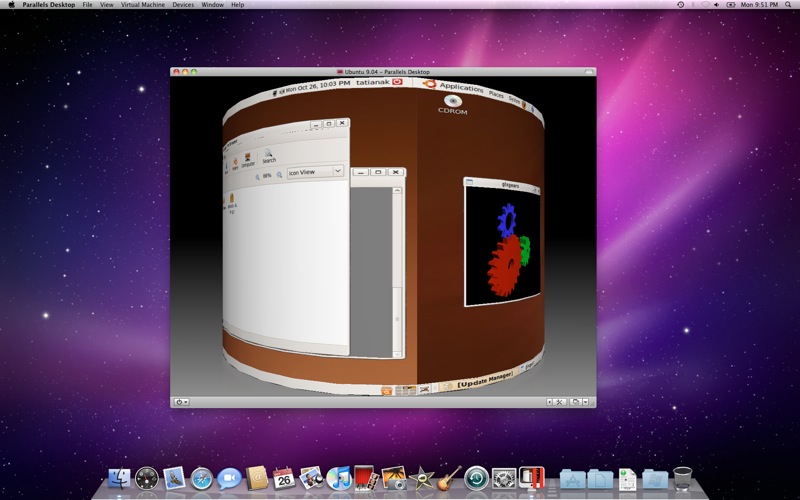Click the Bluetooth menu bar icon

[693, 5]
